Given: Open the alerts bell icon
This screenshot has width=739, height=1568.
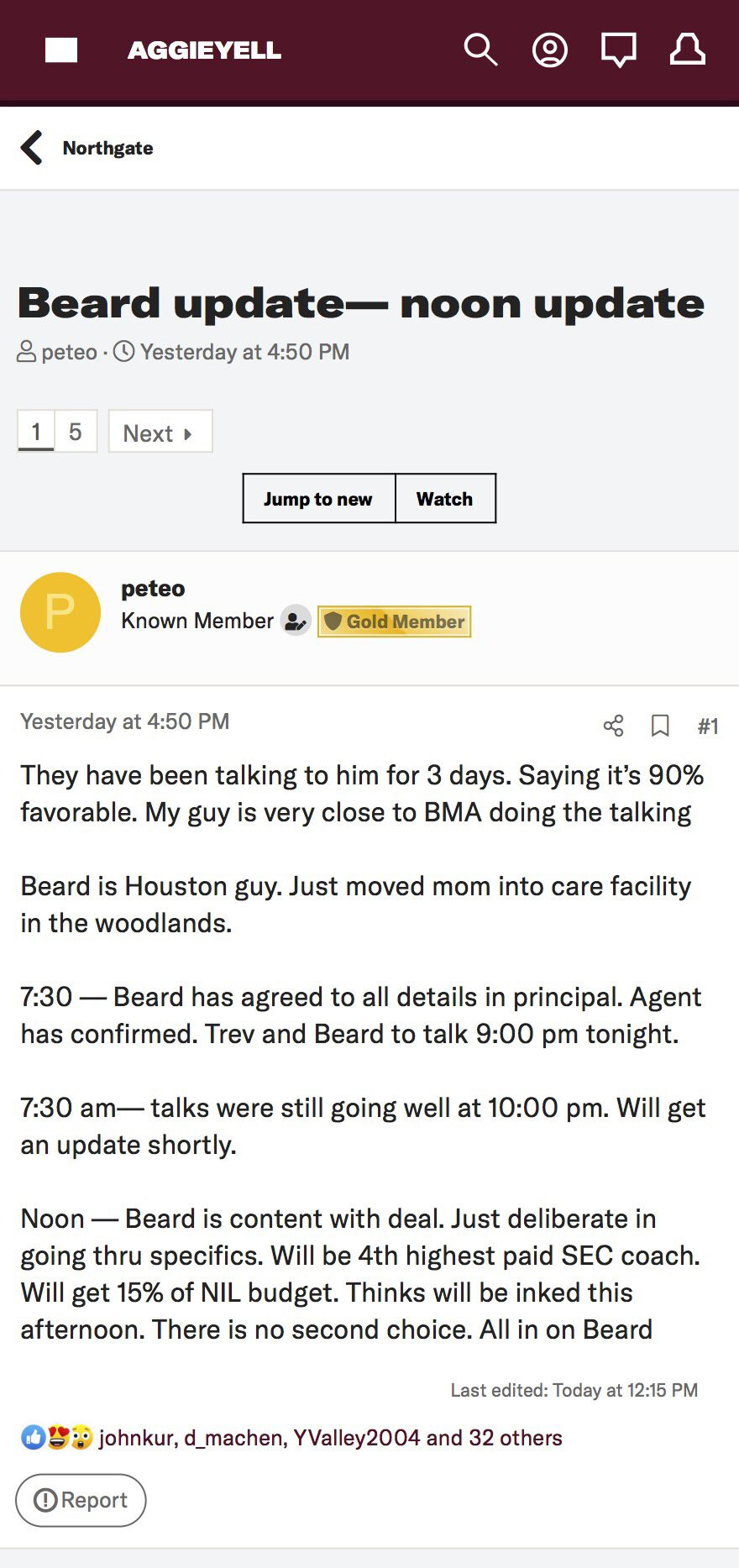Looking at the screenshot, I should point(687,50).
